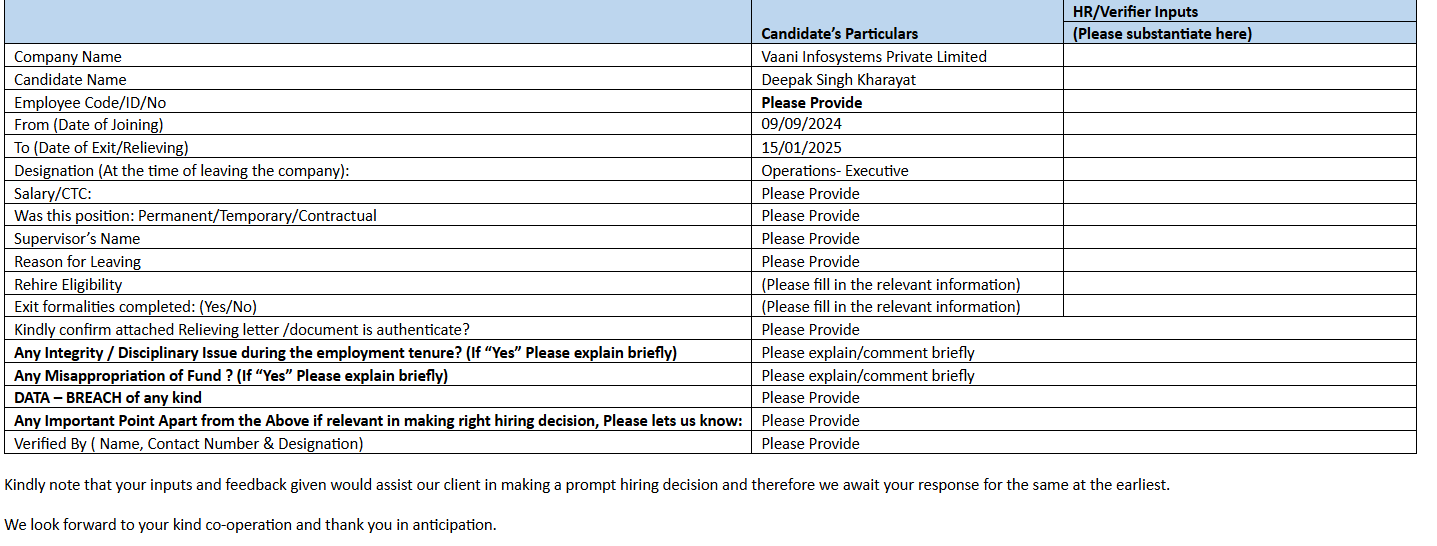Select the 'Operations- Executive' designation cell
Image resolution: width=1437 pixels, height=546 pixels.
834,171
